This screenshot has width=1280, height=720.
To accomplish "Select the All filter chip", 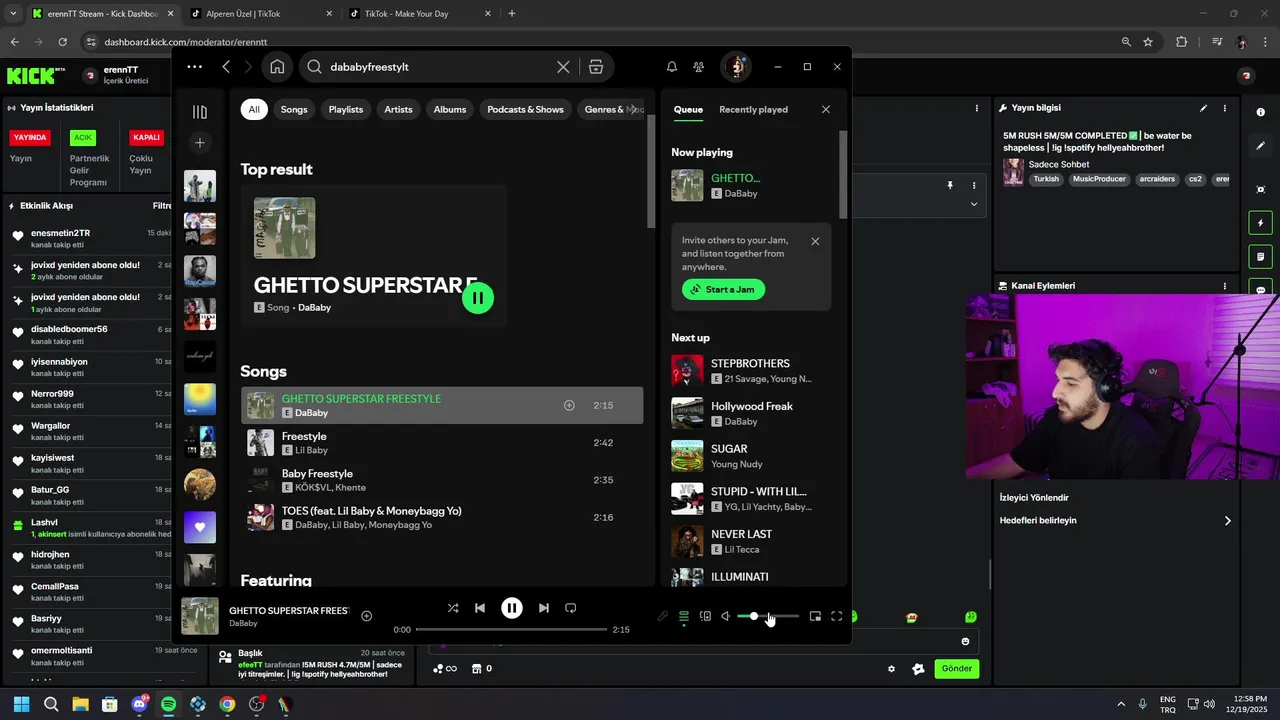I will point(254,109).
